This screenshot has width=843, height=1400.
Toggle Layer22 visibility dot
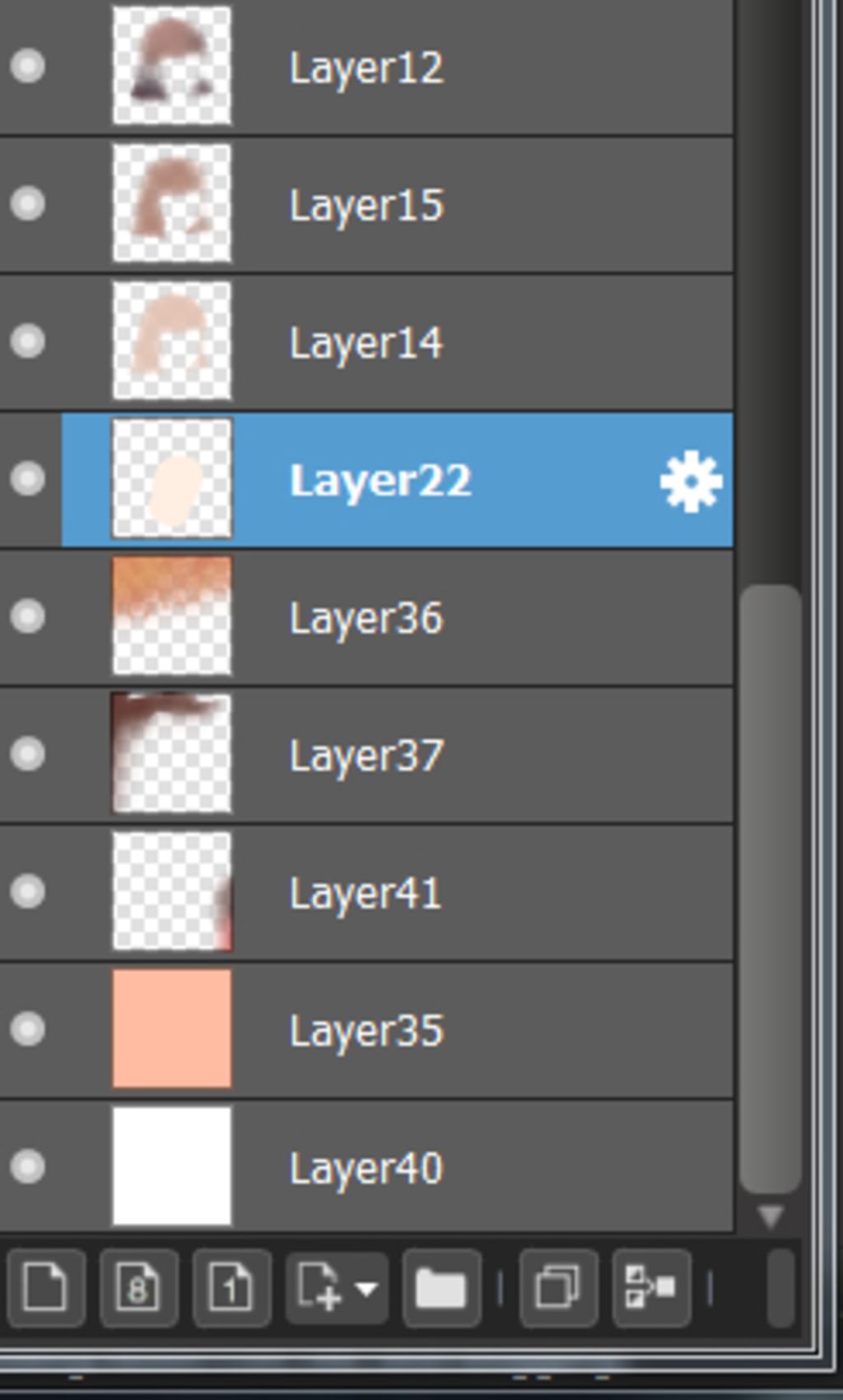[28, 479]
